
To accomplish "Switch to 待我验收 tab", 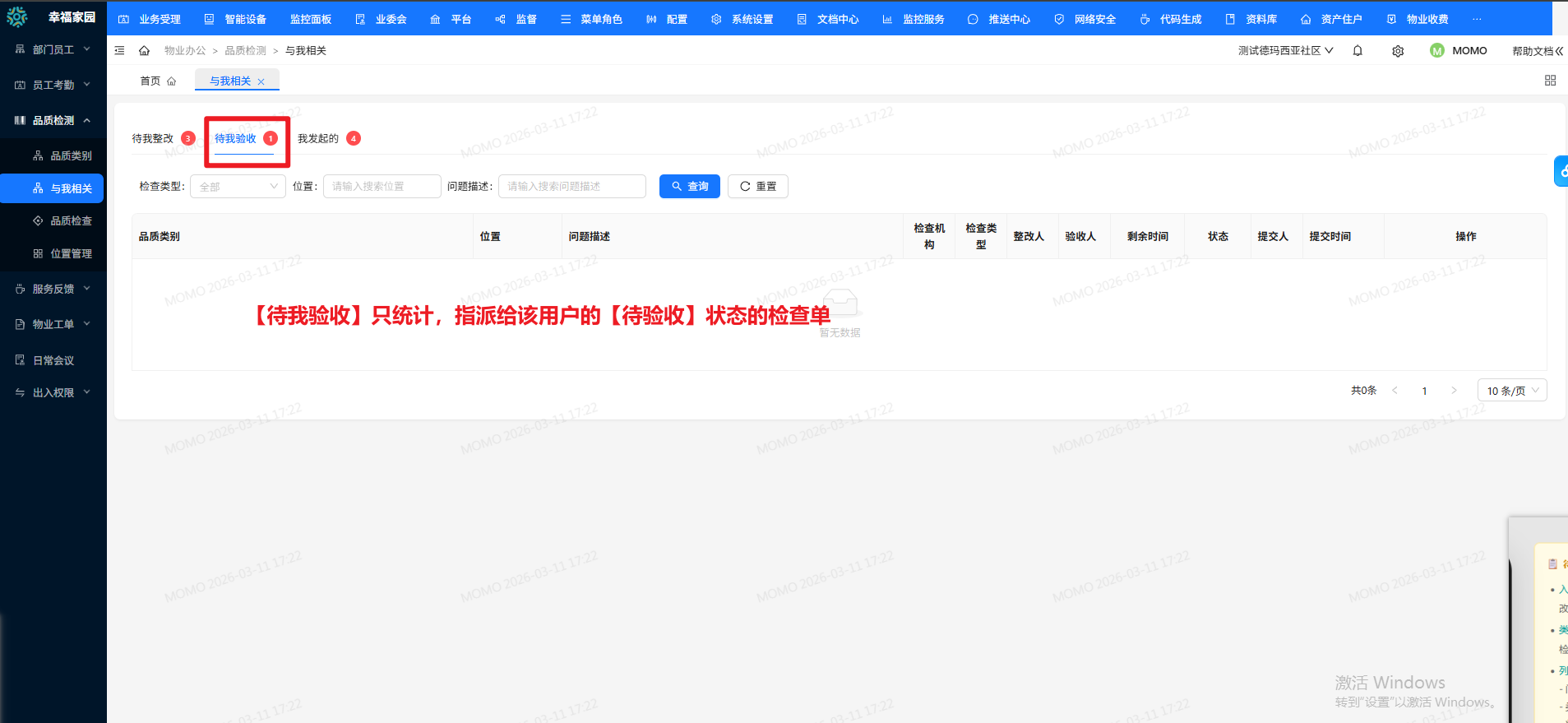I will (x=235, y=138).
